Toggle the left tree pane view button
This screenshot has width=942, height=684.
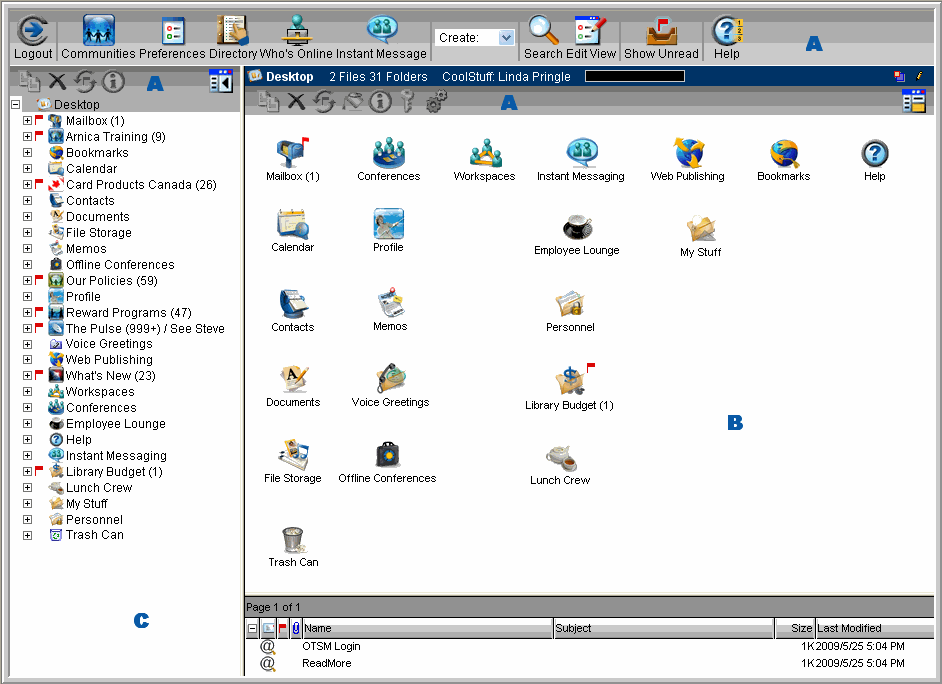pyautogui.click(x=221, y=82)
